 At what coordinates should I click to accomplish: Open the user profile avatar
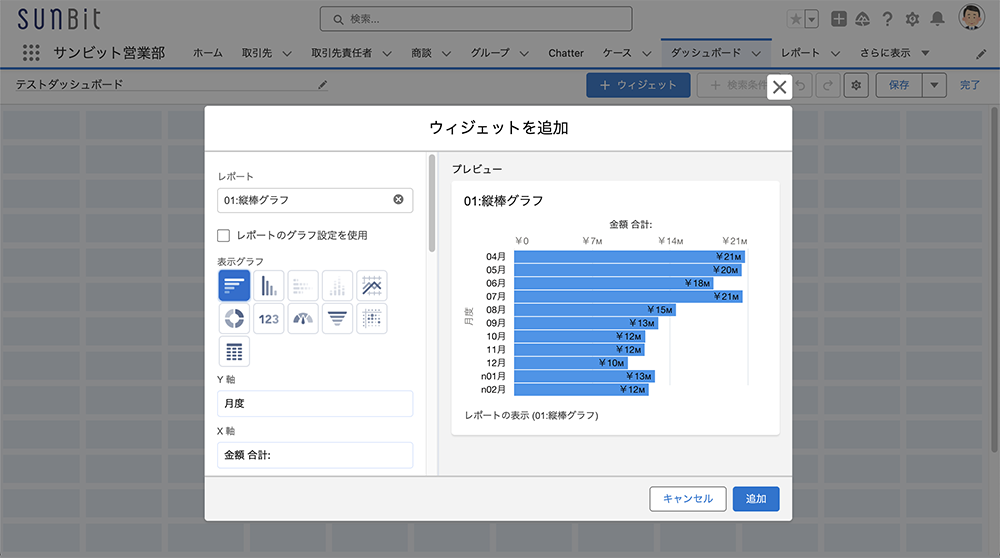pyautogui.click(x=971, y=17)
